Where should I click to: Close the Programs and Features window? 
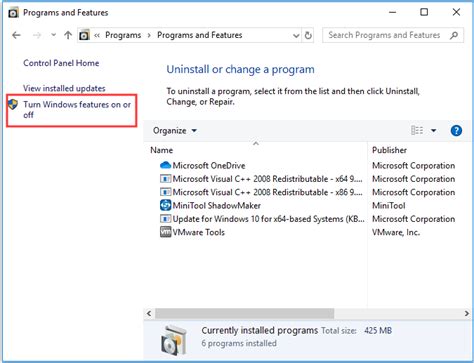(x=456, y=13)
